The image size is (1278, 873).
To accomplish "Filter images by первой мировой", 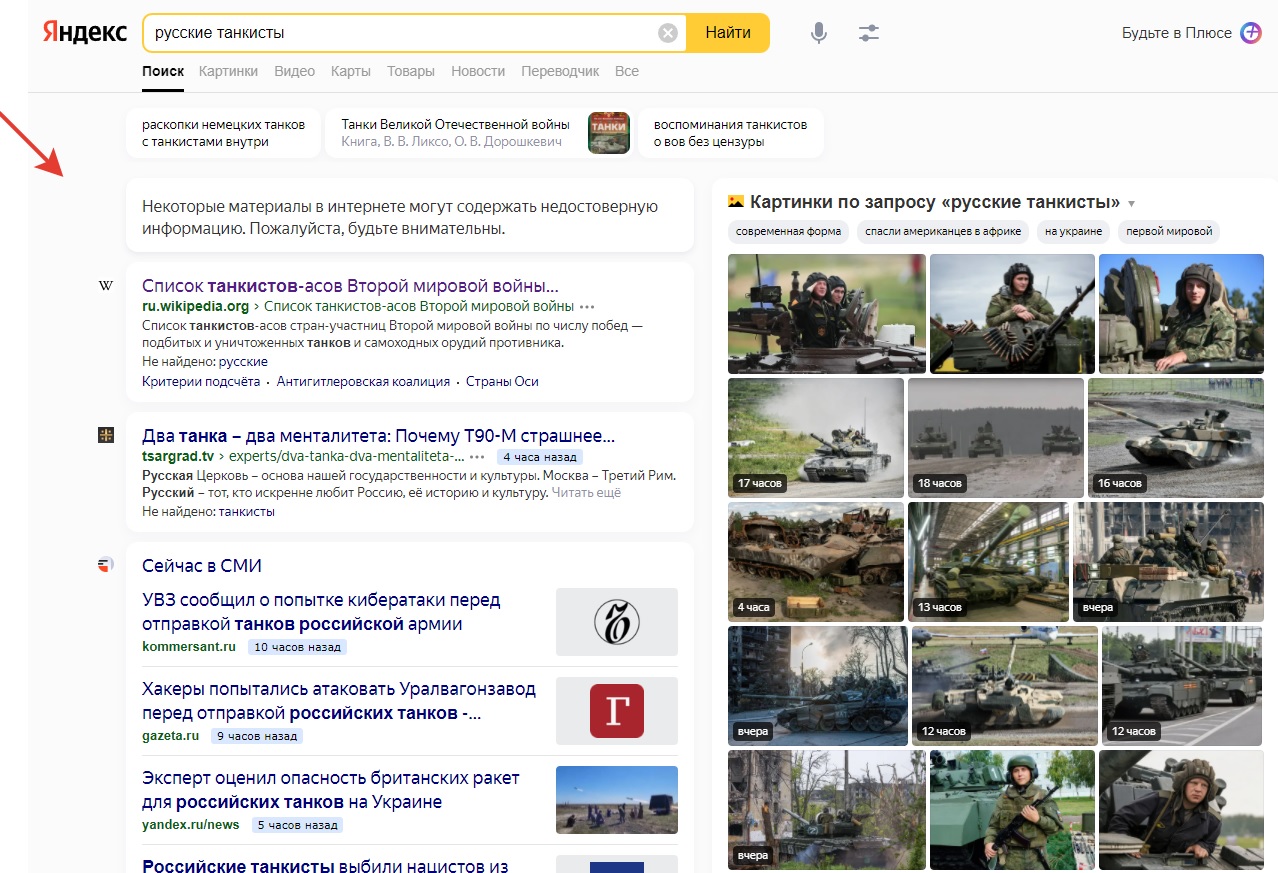I will 1168,231.
